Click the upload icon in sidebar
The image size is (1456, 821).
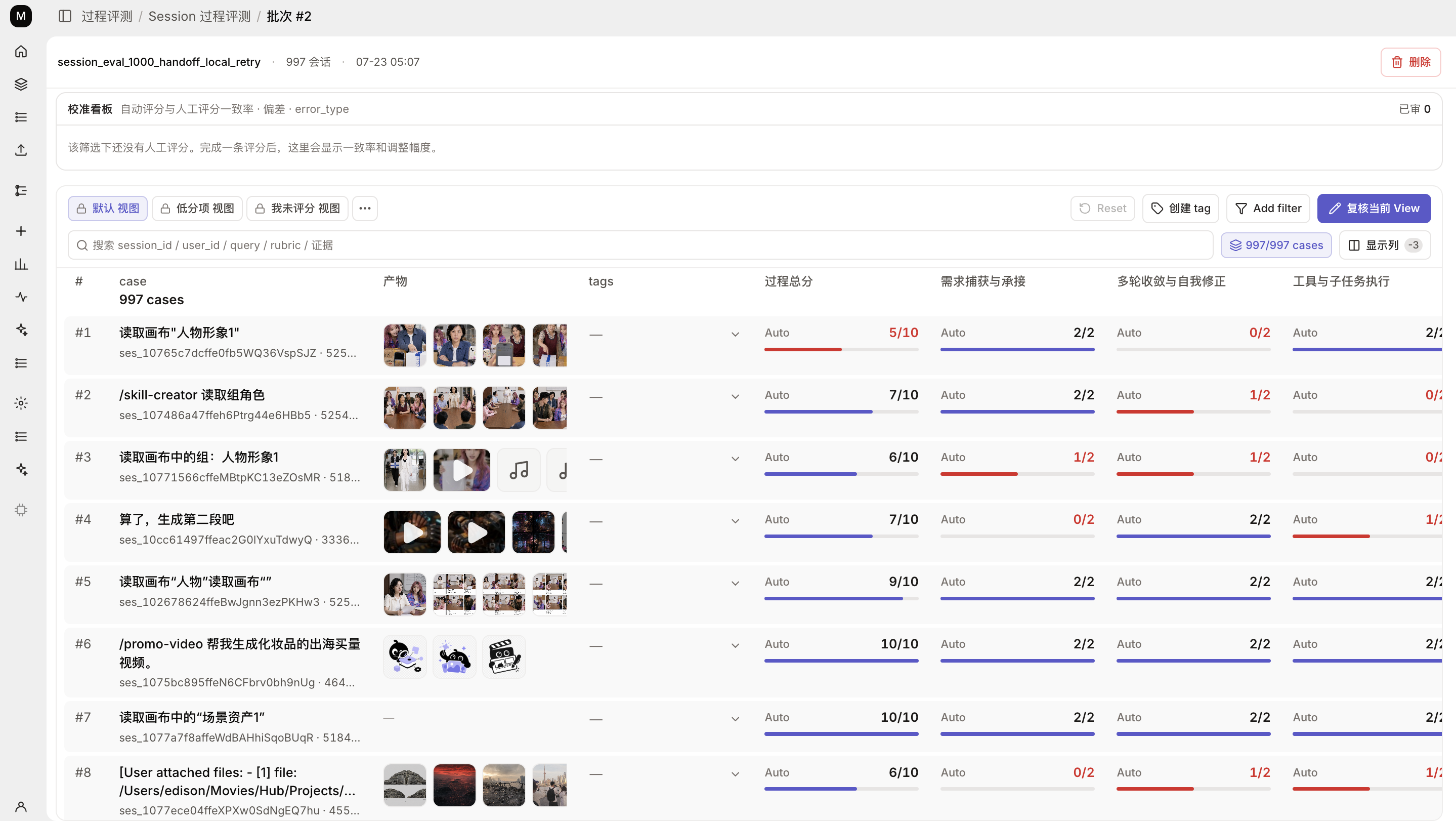21,150
